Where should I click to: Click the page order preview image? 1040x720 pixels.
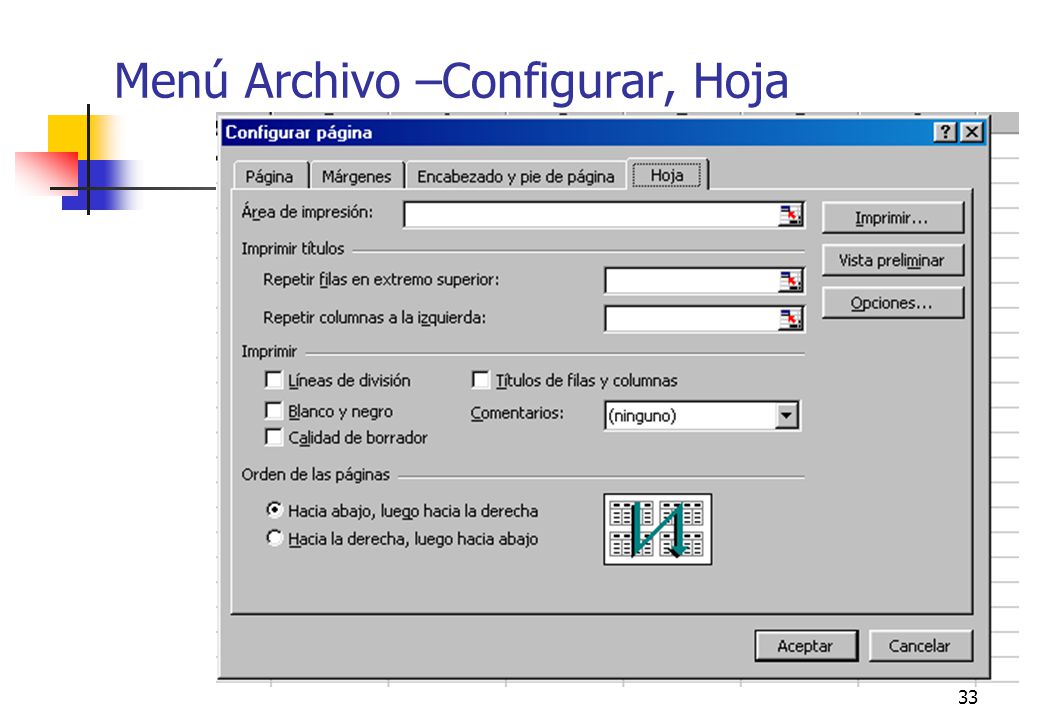pyautogui.click(x=657, y=529)
